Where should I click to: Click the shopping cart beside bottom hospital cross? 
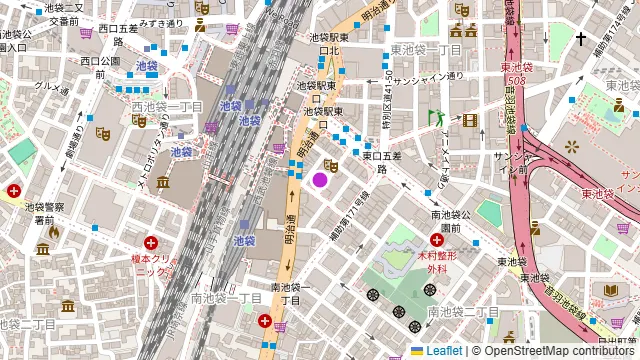coord(280,327)
